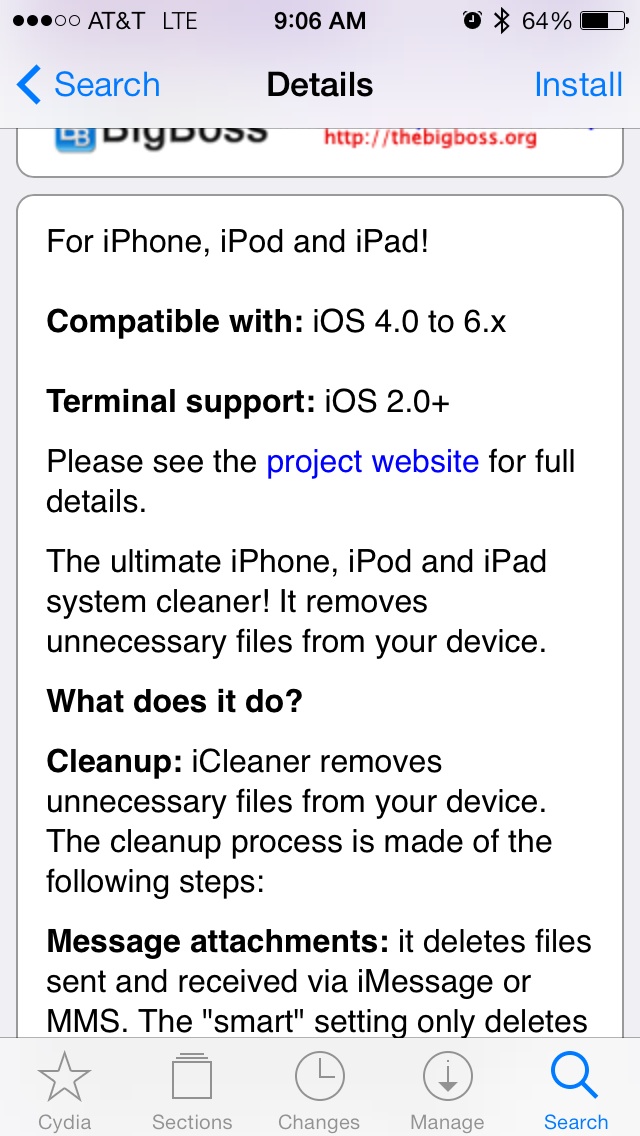Tap the Install button
640x1136 pixels.
[578, 85]
